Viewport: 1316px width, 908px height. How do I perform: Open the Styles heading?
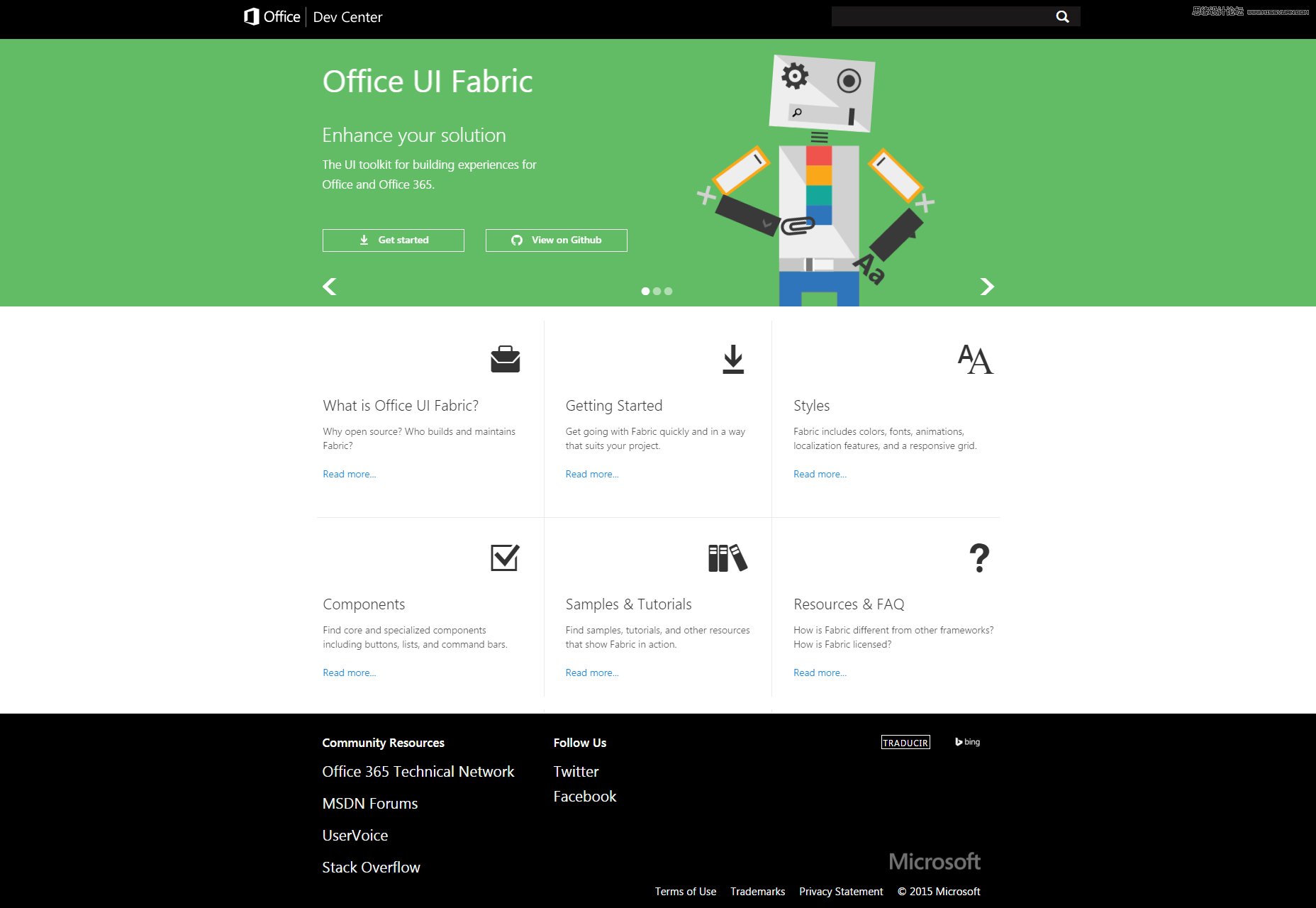pyautogui.click(x=812, y=406)
